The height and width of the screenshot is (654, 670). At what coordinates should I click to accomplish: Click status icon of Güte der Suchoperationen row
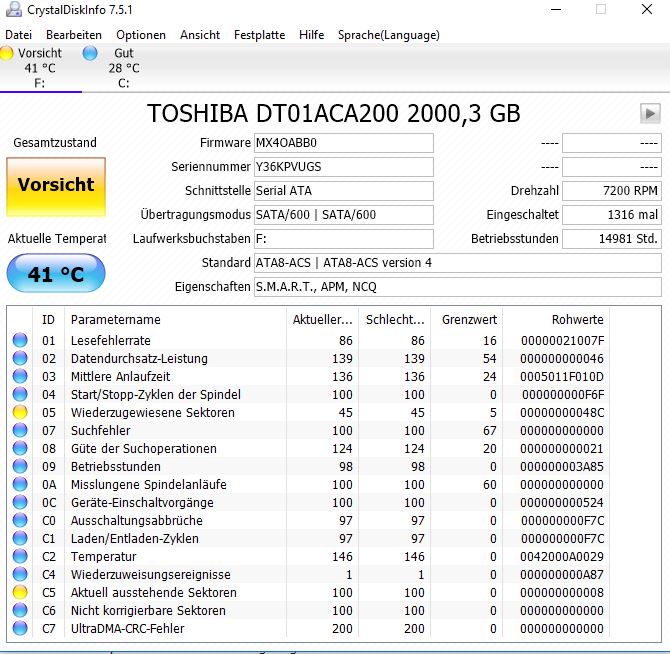[20, 448]
